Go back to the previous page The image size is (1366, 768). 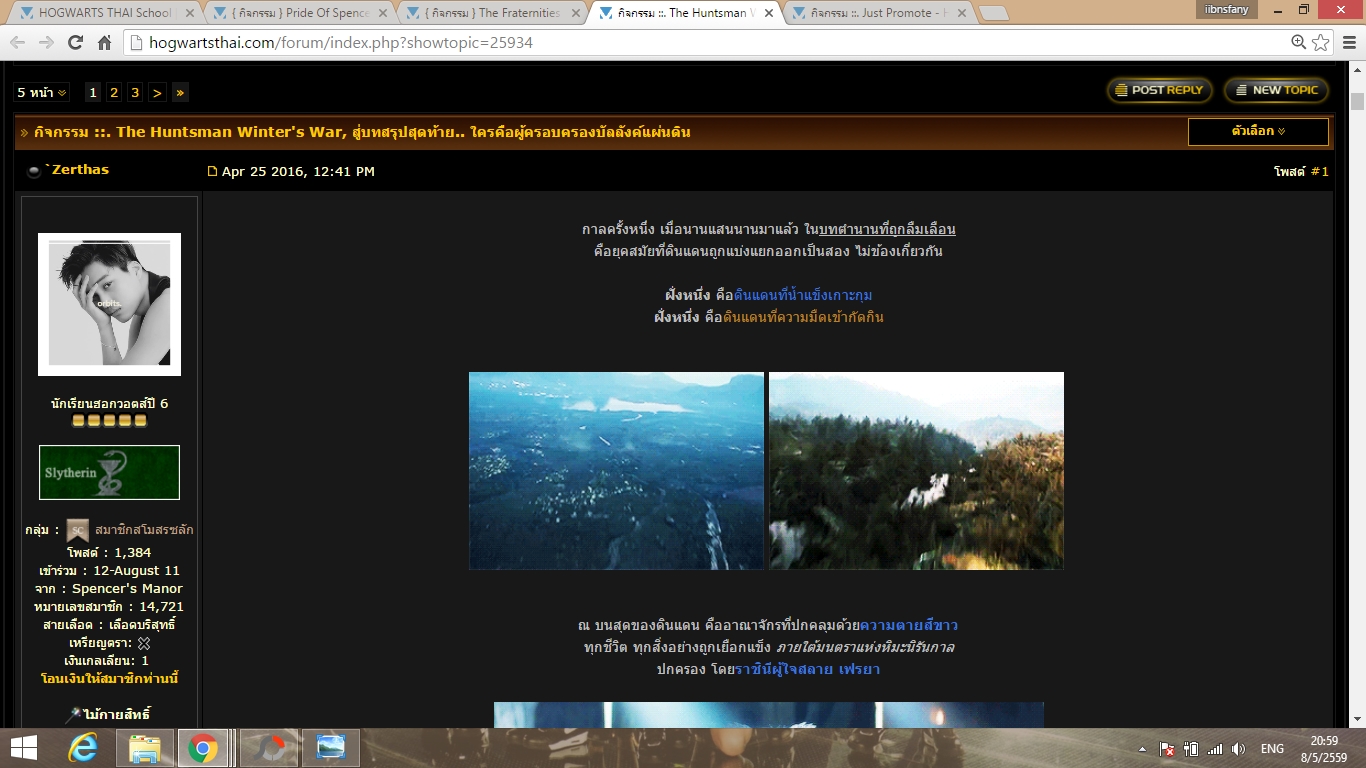coord(18,42)
